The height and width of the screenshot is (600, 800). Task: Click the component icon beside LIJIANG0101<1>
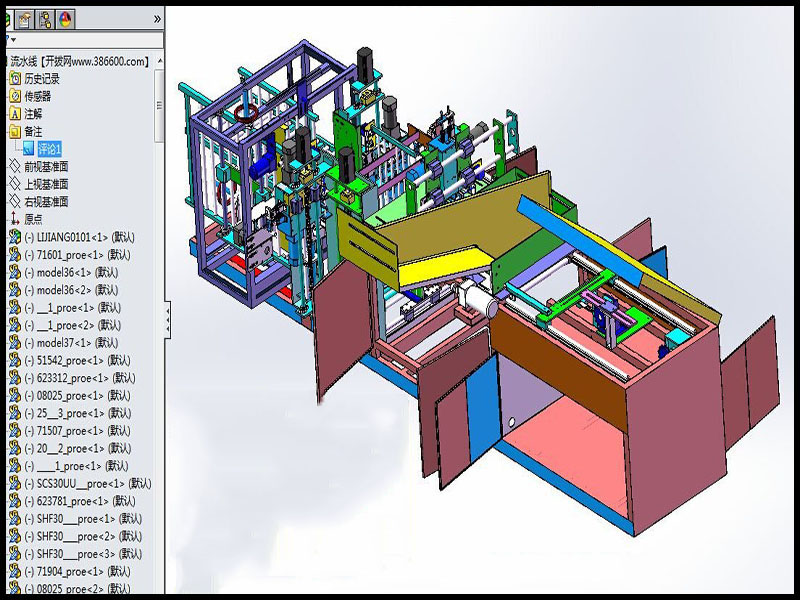[14, 237]
